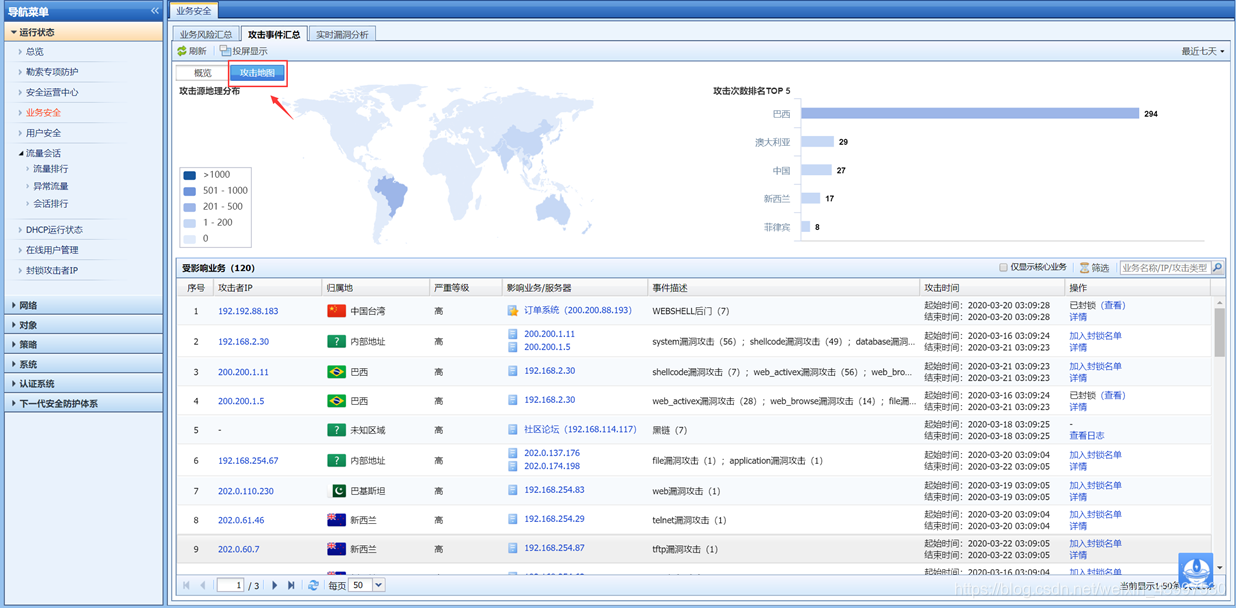Viewport: 1236px width, 608px height.
Task: Click the pagination refresh icon
Action: (314, 585)
